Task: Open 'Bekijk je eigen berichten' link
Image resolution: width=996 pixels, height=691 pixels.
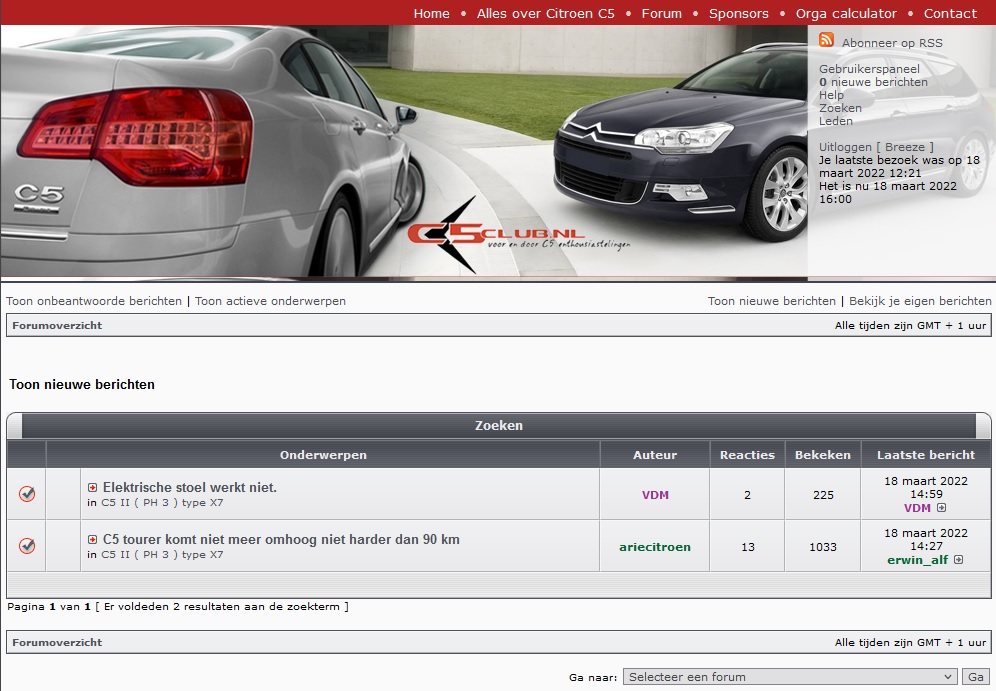Action: click(920, 301)
